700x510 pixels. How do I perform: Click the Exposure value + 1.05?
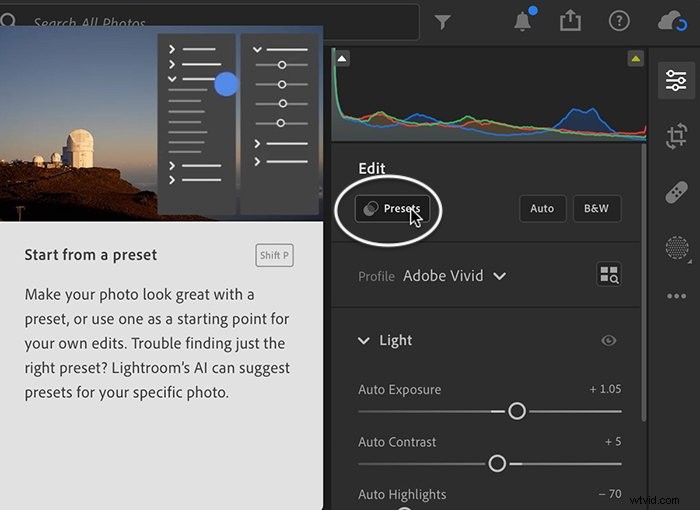(x=605, y=389)
